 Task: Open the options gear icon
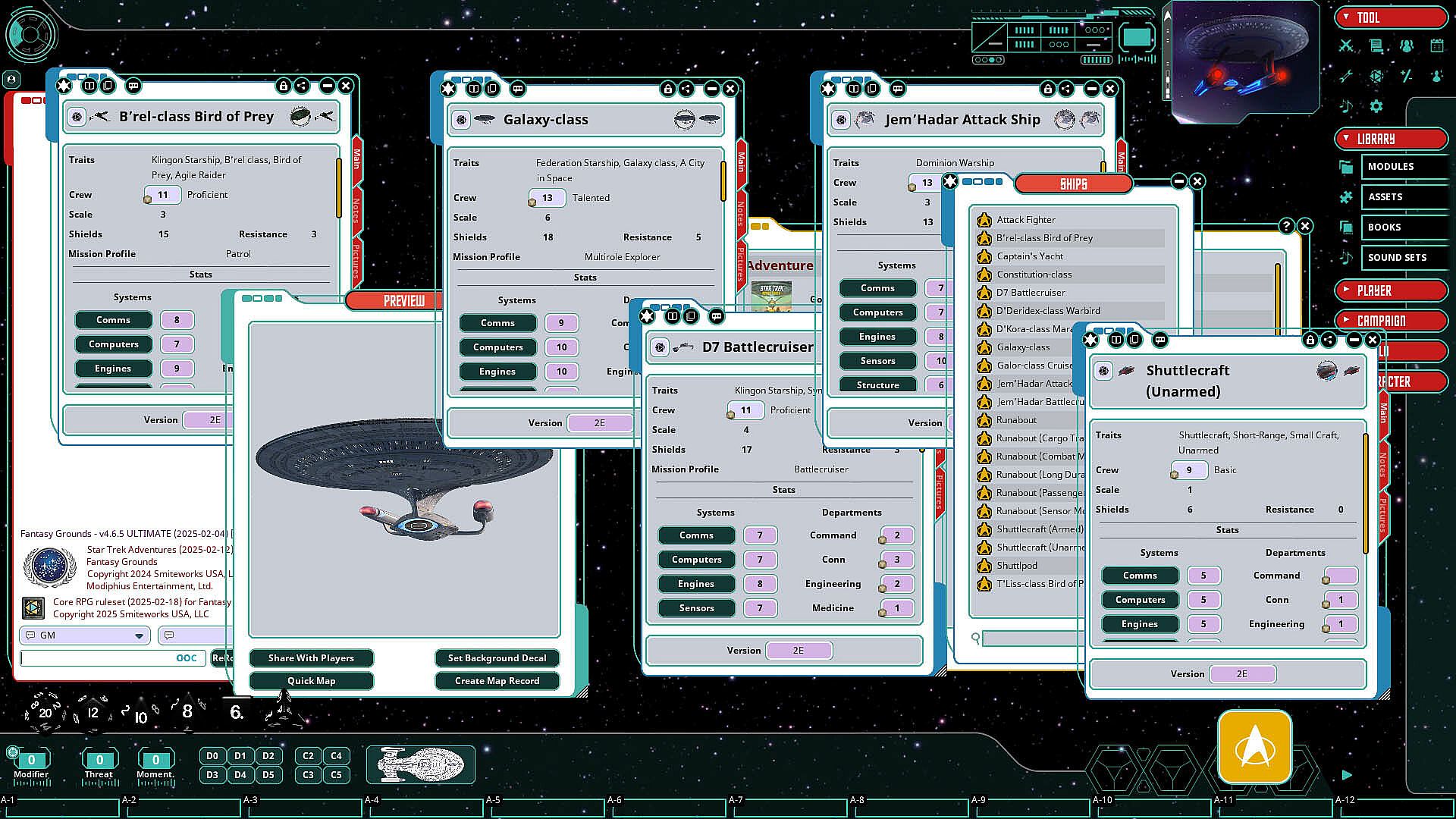(1376, 107)
